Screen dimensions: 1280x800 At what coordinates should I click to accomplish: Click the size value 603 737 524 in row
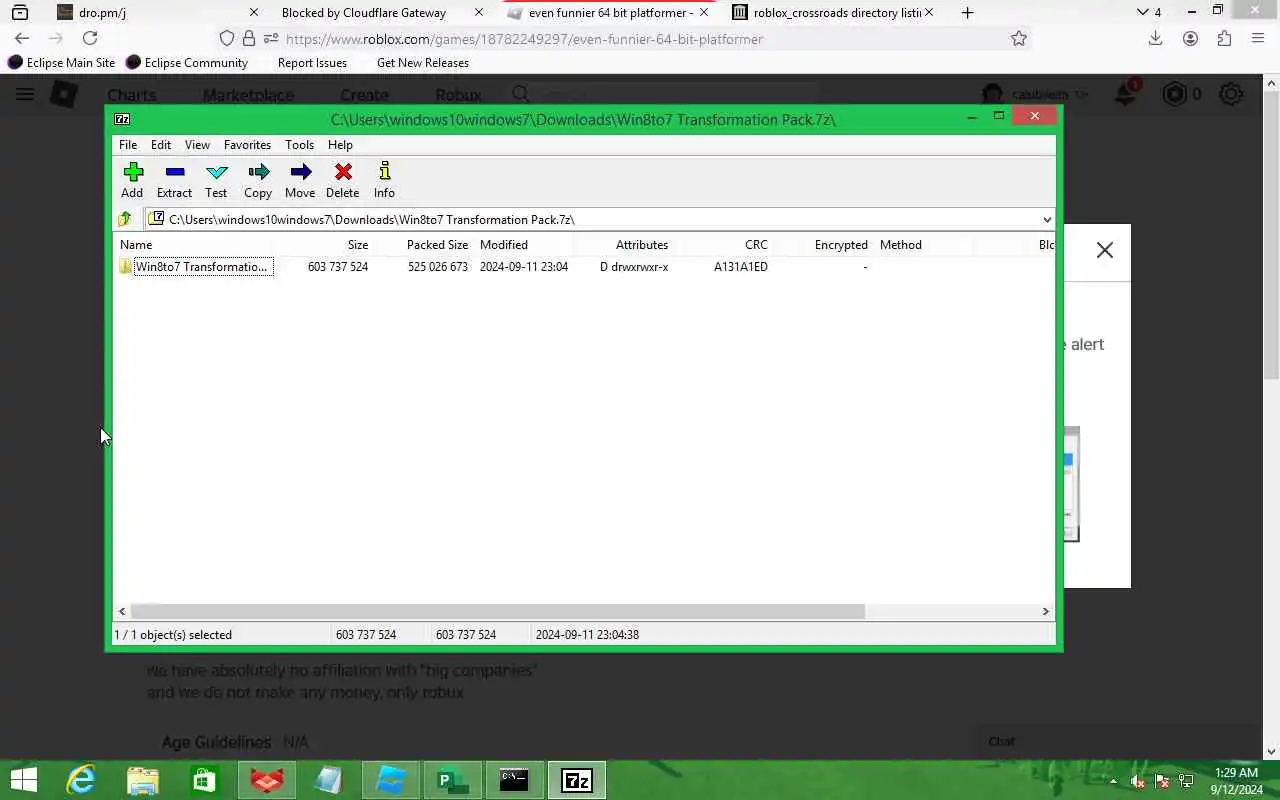click(338, 267)
